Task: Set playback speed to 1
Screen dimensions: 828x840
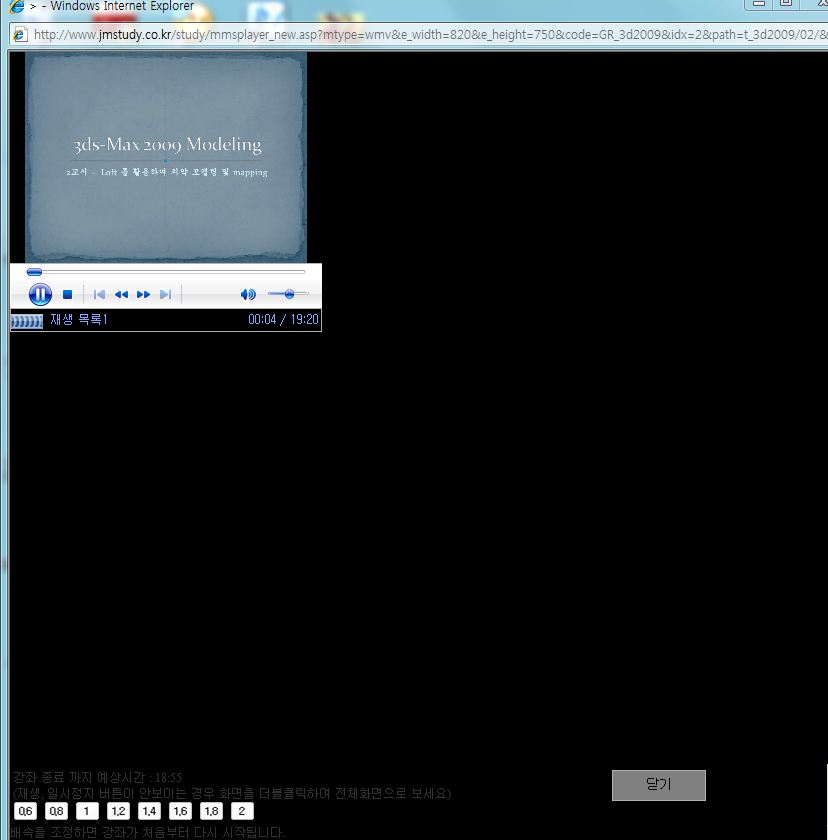Action: (87, 811)
